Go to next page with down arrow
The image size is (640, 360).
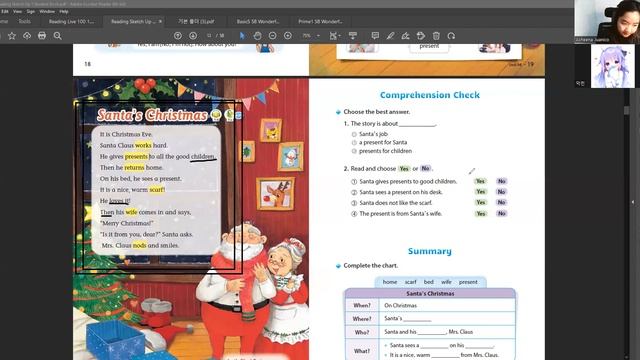tap(193, 36)
